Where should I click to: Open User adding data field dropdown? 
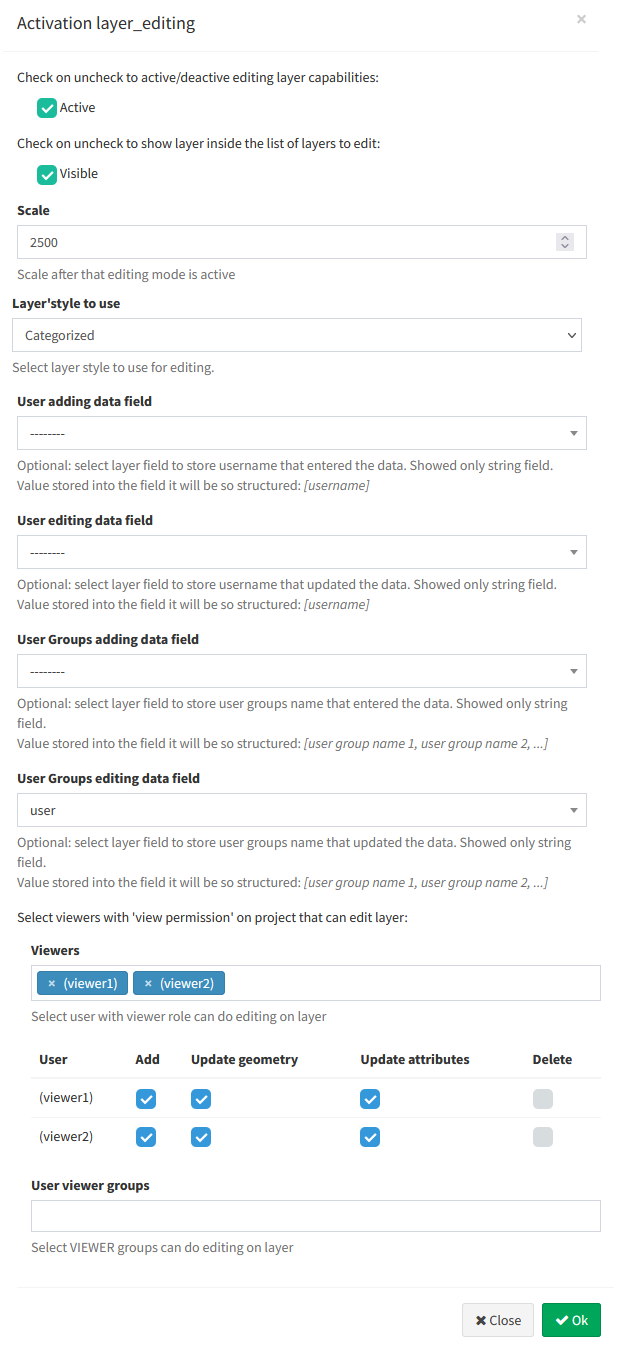(x=302, y=433)
